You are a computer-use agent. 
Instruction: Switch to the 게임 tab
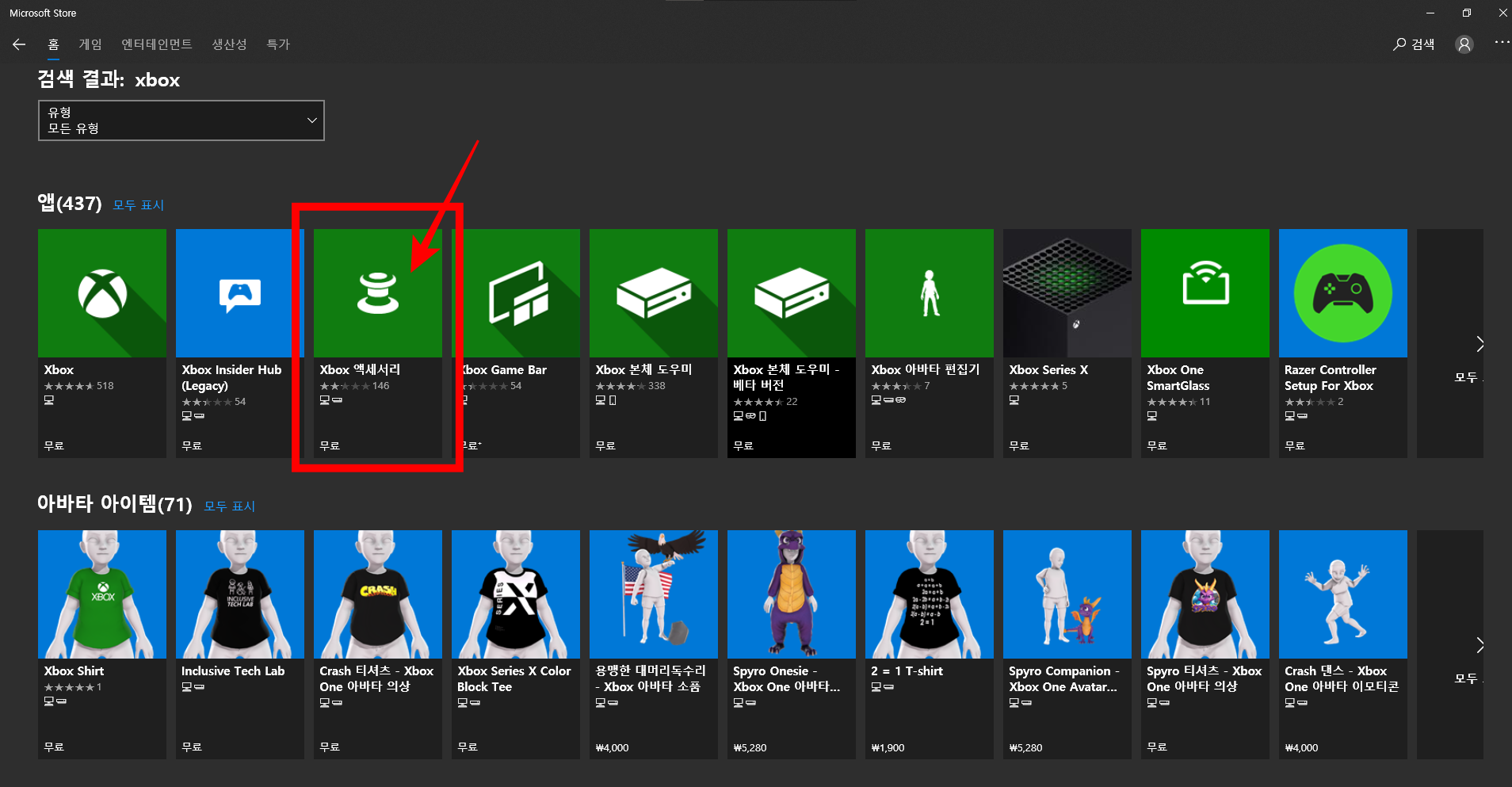pyautogui.click(x=90, y=44)
